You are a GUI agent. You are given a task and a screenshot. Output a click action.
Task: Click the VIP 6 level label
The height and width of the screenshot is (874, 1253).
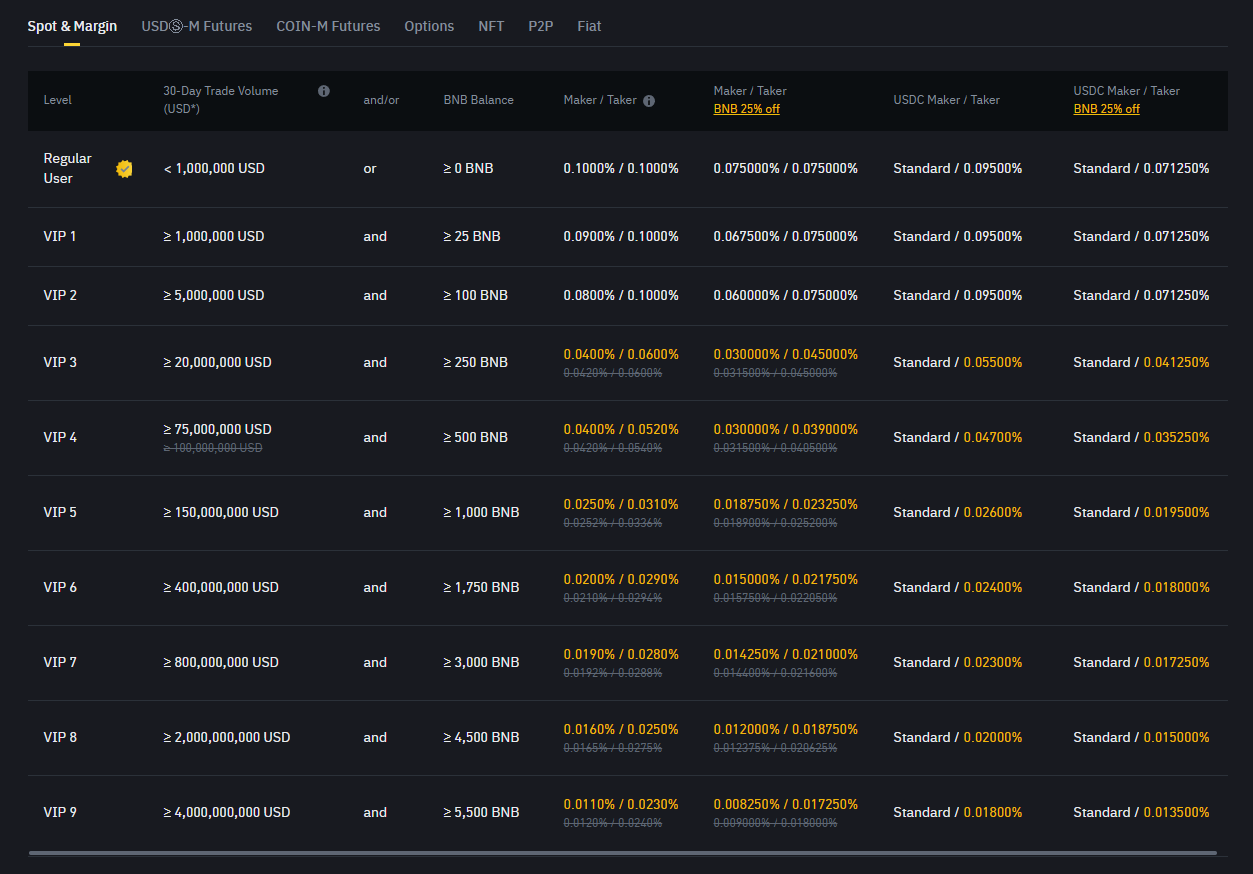60,587
